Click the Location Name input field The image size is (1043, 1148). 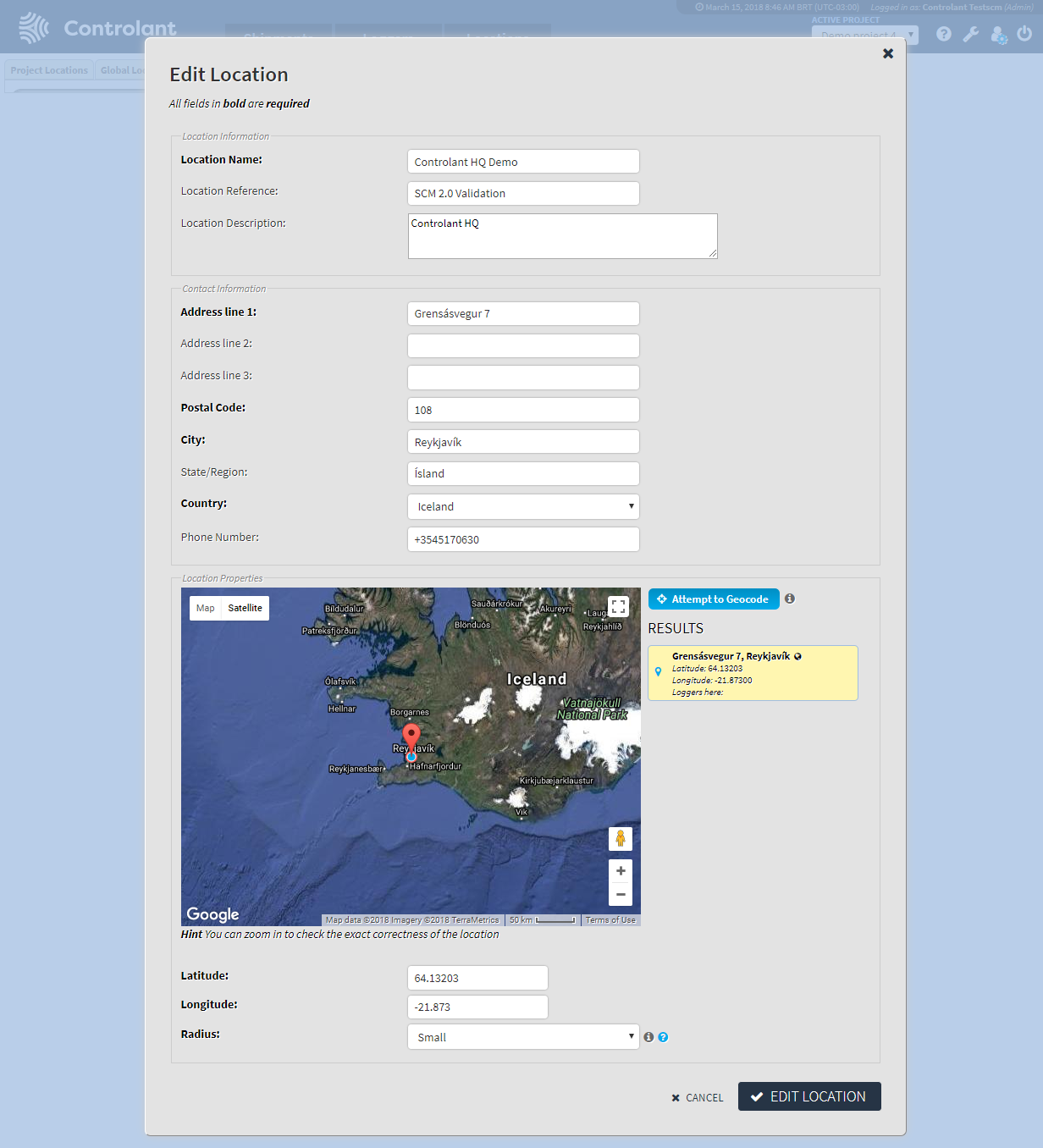coord(523,162)
